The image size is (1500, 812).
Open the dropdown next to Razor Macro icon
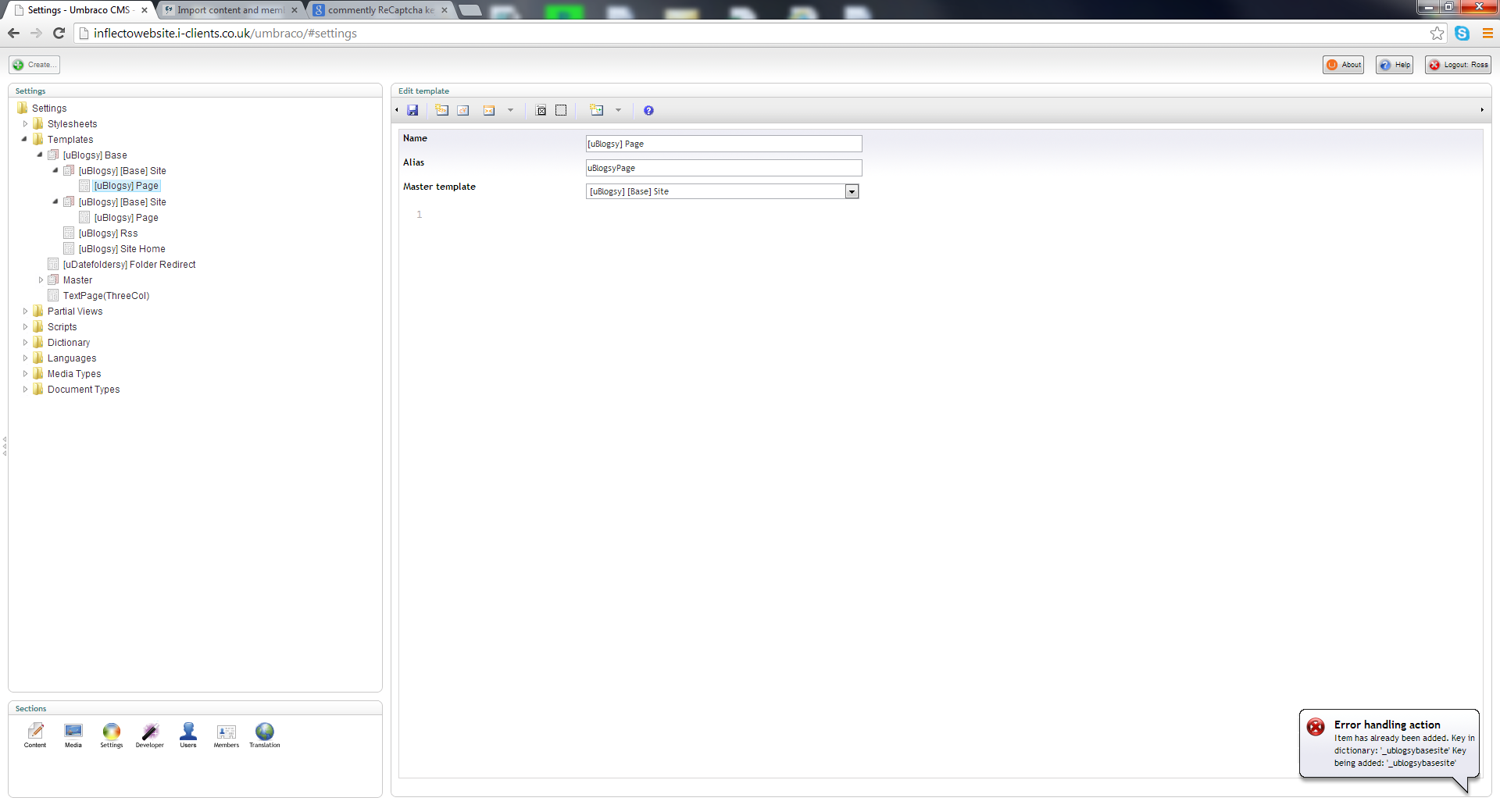point(618,110)
